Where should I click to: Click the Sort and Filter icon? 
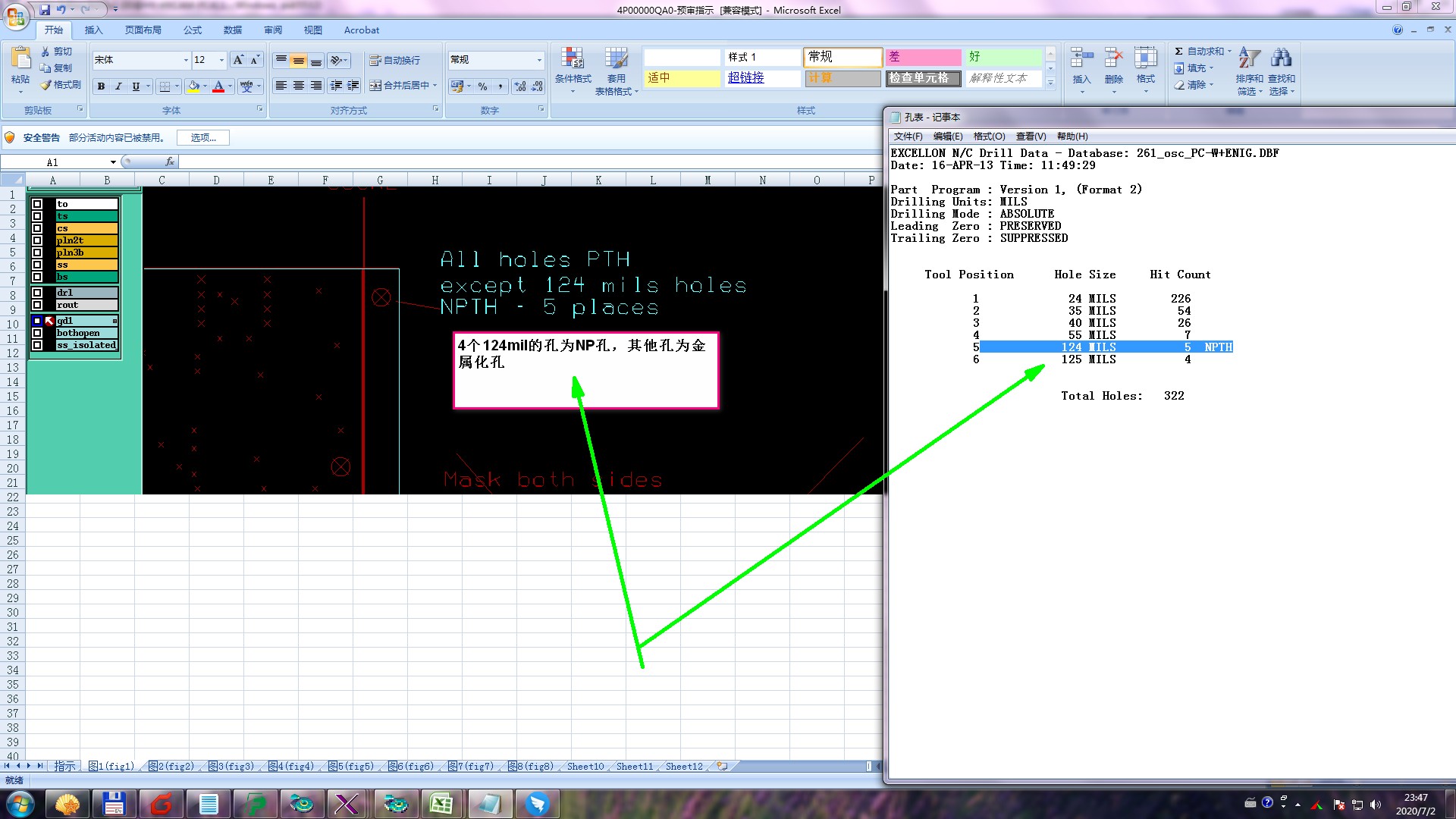point(1249,58)
